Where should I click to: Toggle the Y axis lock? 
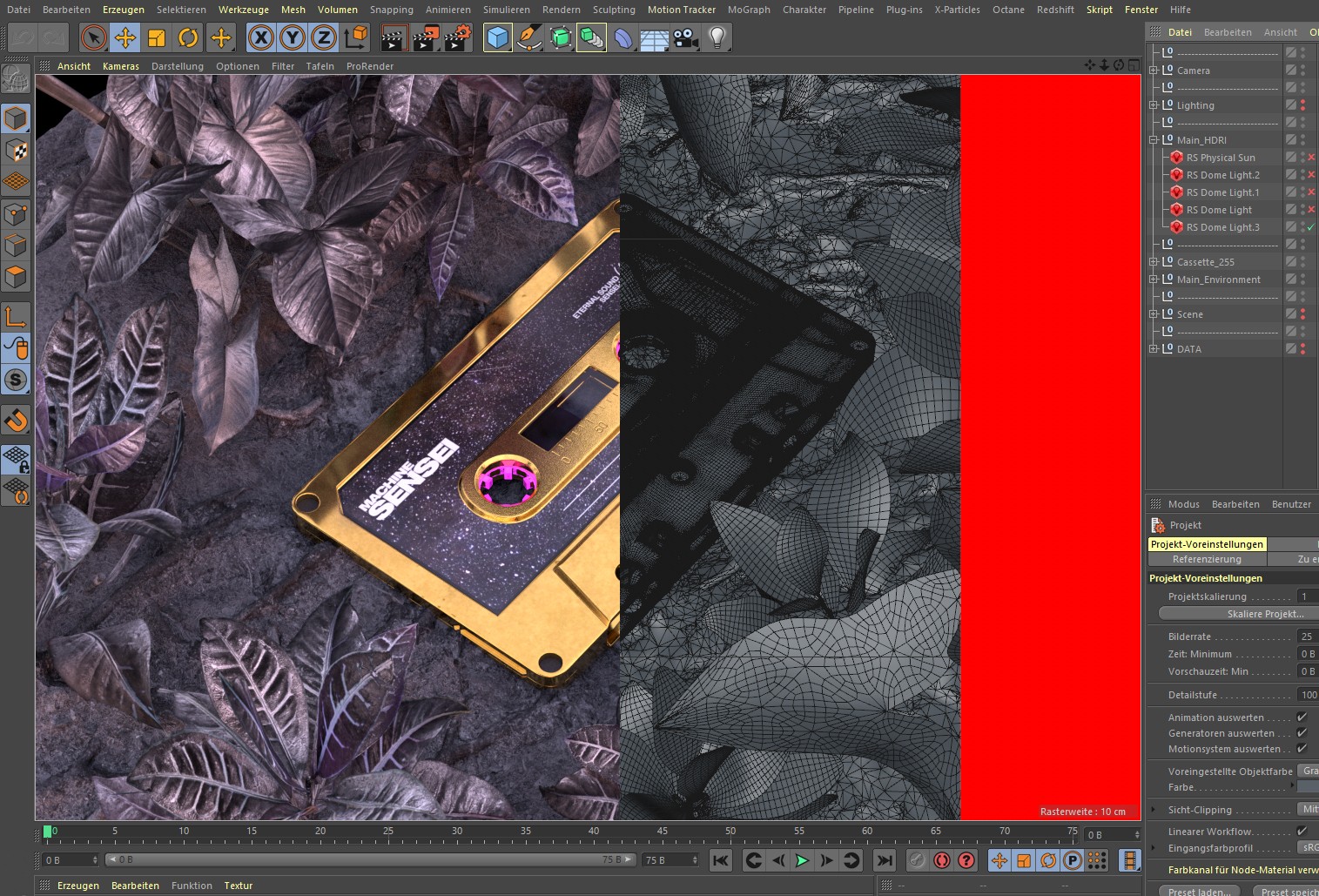293,37
